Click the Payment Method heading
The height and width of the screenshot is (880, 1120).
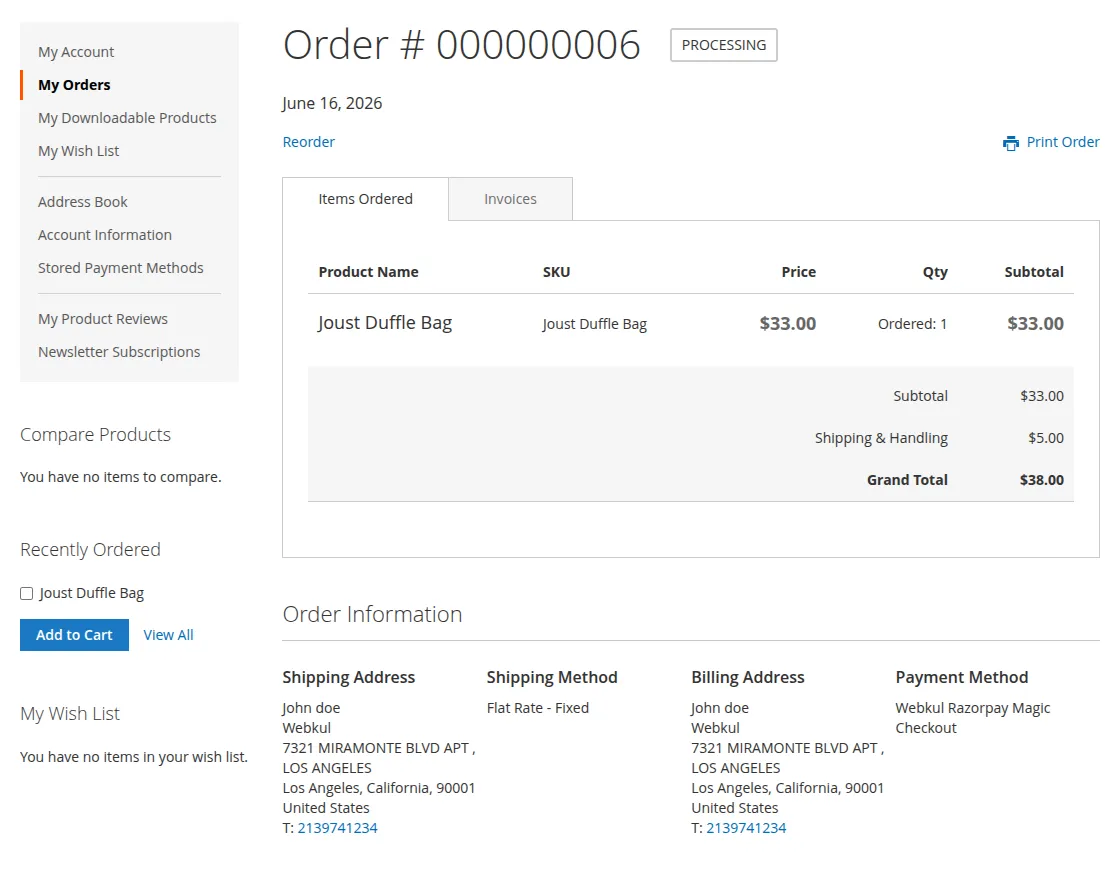pos(962,677)
